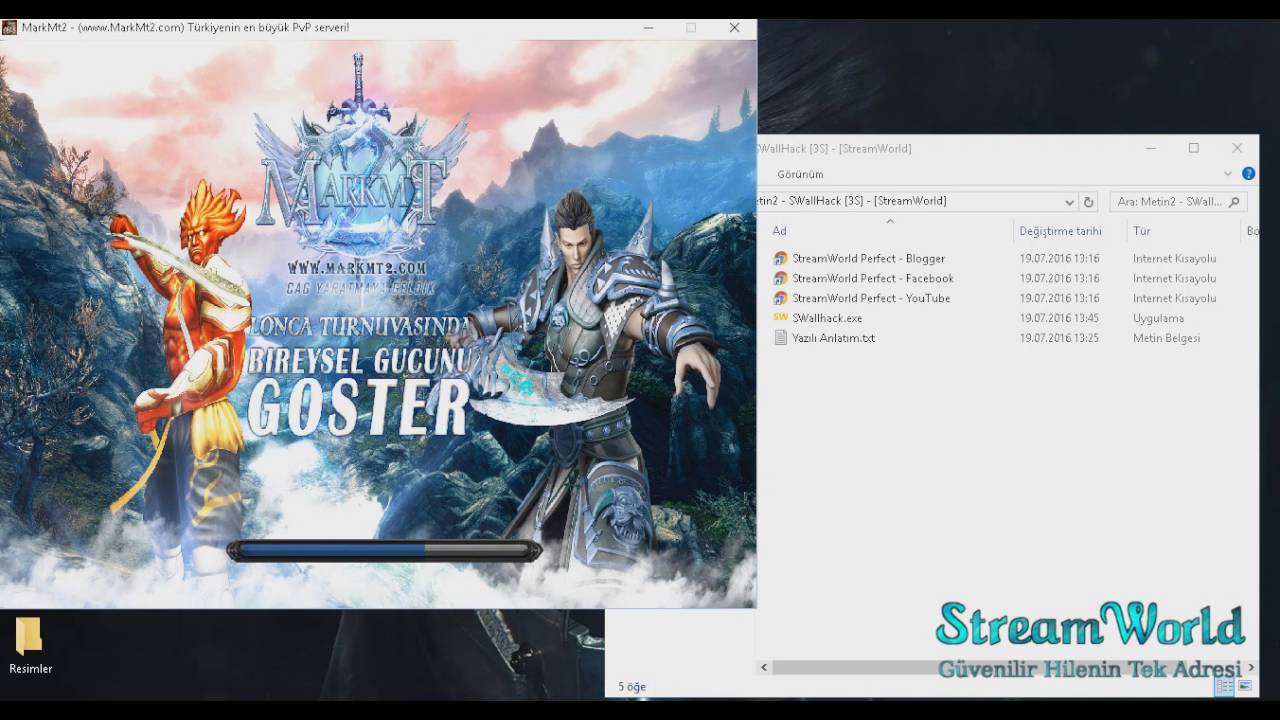The width and height of the screenshot is (1280, 720).
Task: Click the MarkMt2 loading progress bar
Action: click(x=384, y=549)
